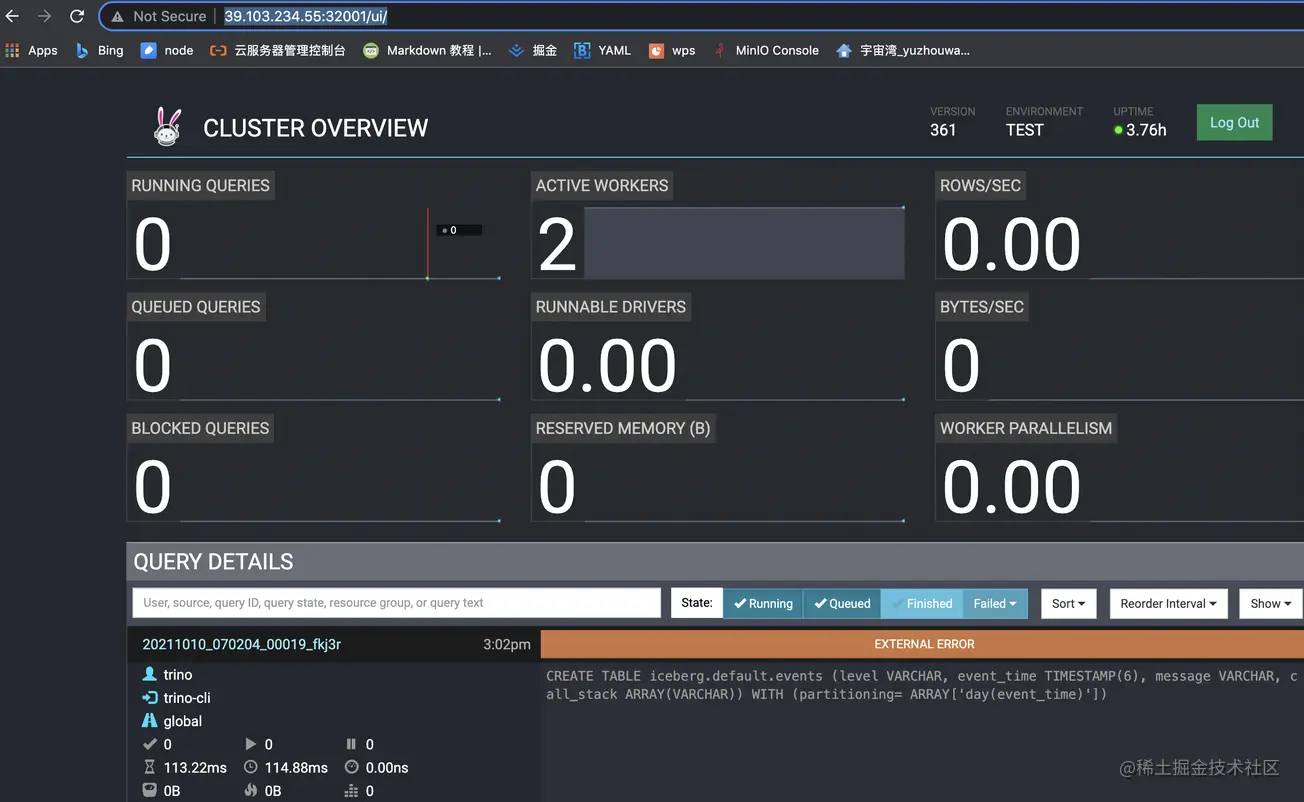Click the queued splits pause icon

click(351, 744)
